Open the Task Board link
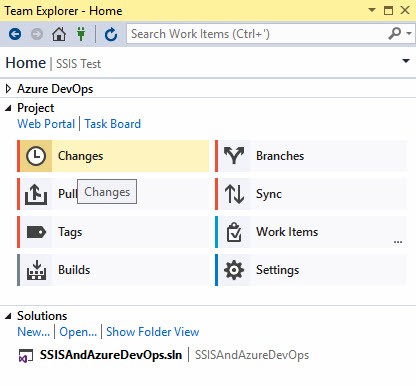416x386 pixels. (113, 124)
